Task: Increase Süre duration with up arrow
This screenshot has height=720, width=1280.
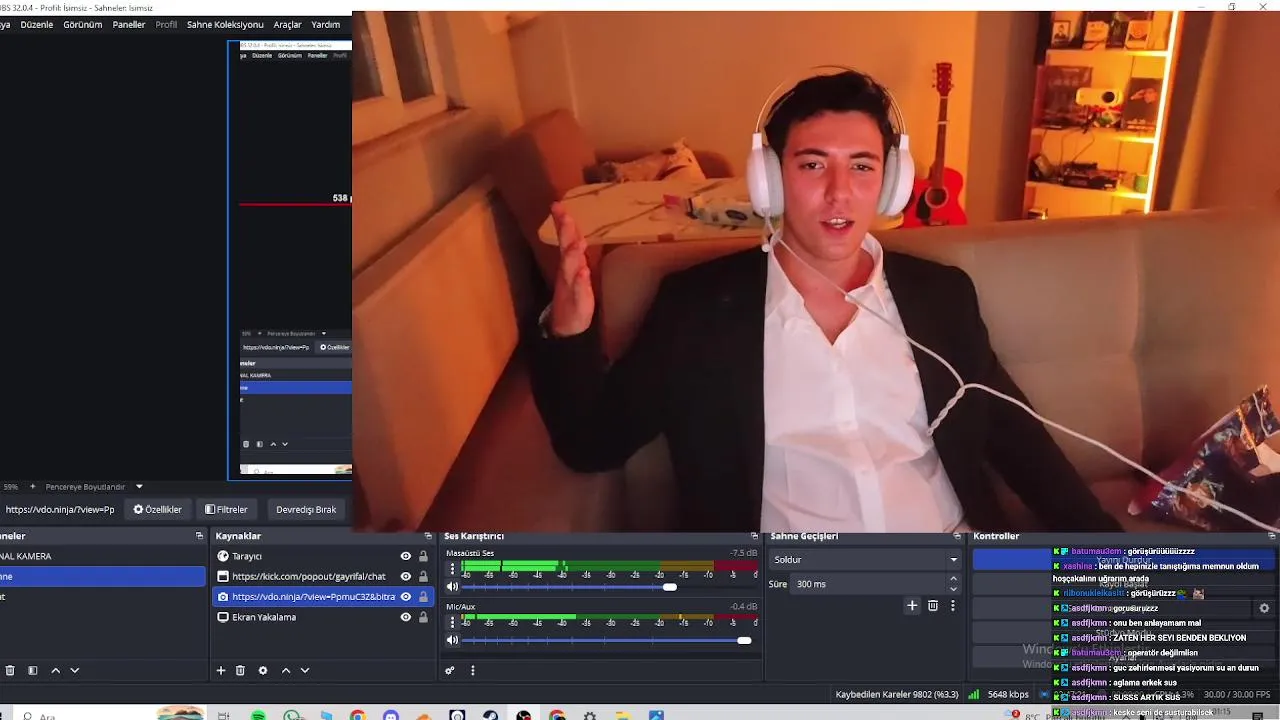Action: (953, 578)
